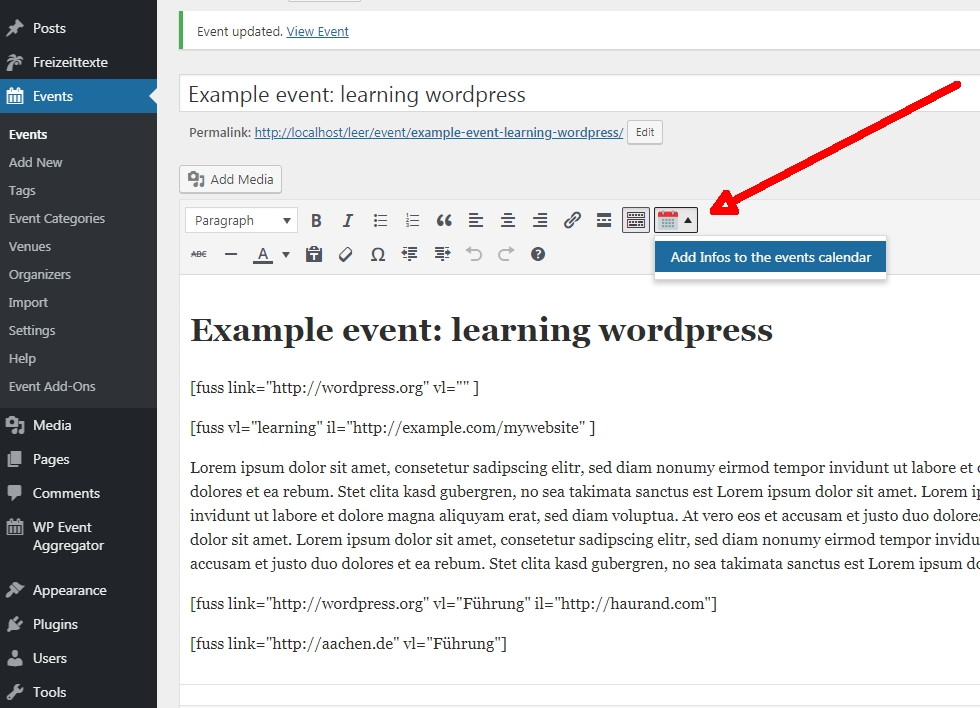Viewport: 980px width, 708px height.
Task: Undo the last edit
Action: (474, 254)
